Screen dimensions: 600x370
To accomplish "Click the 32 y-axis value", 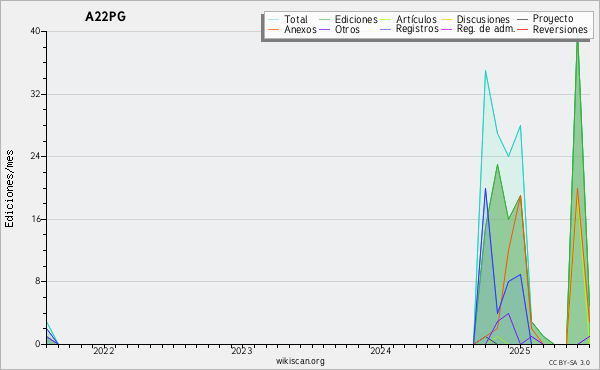I will [36, 94].
